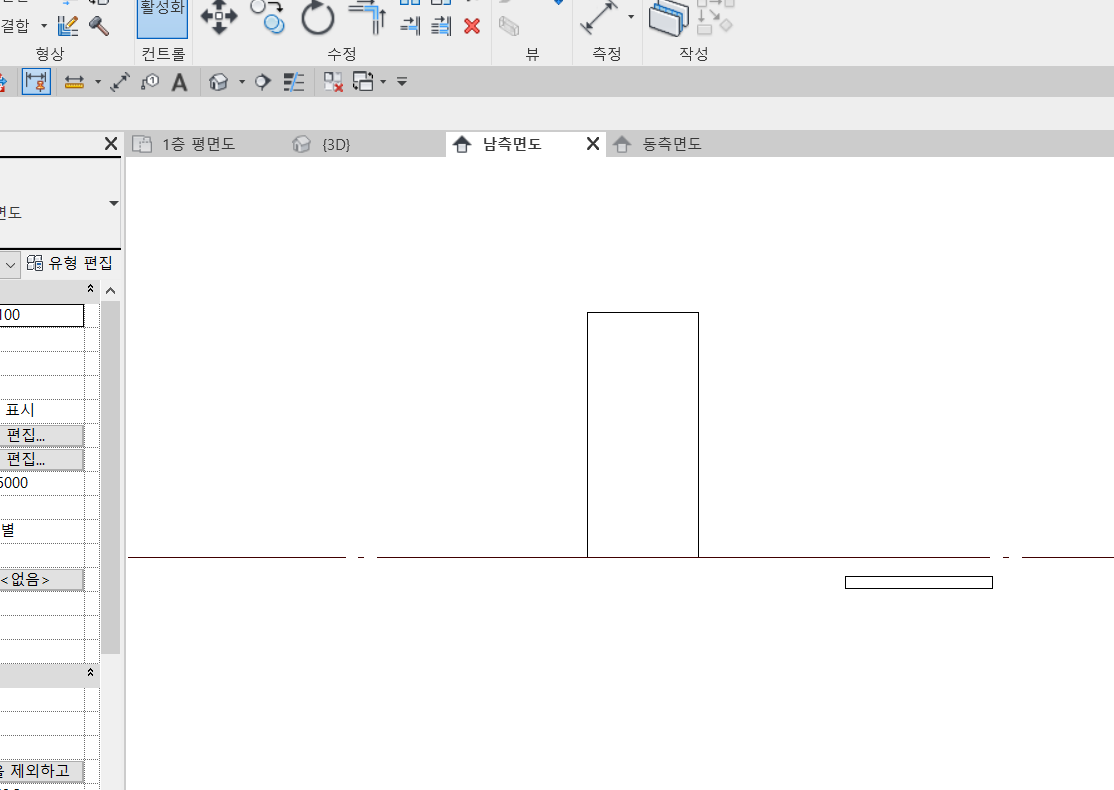1114x790 pixels.
Task: Select the Move tool in the ribbon
Action: [219, 16]
